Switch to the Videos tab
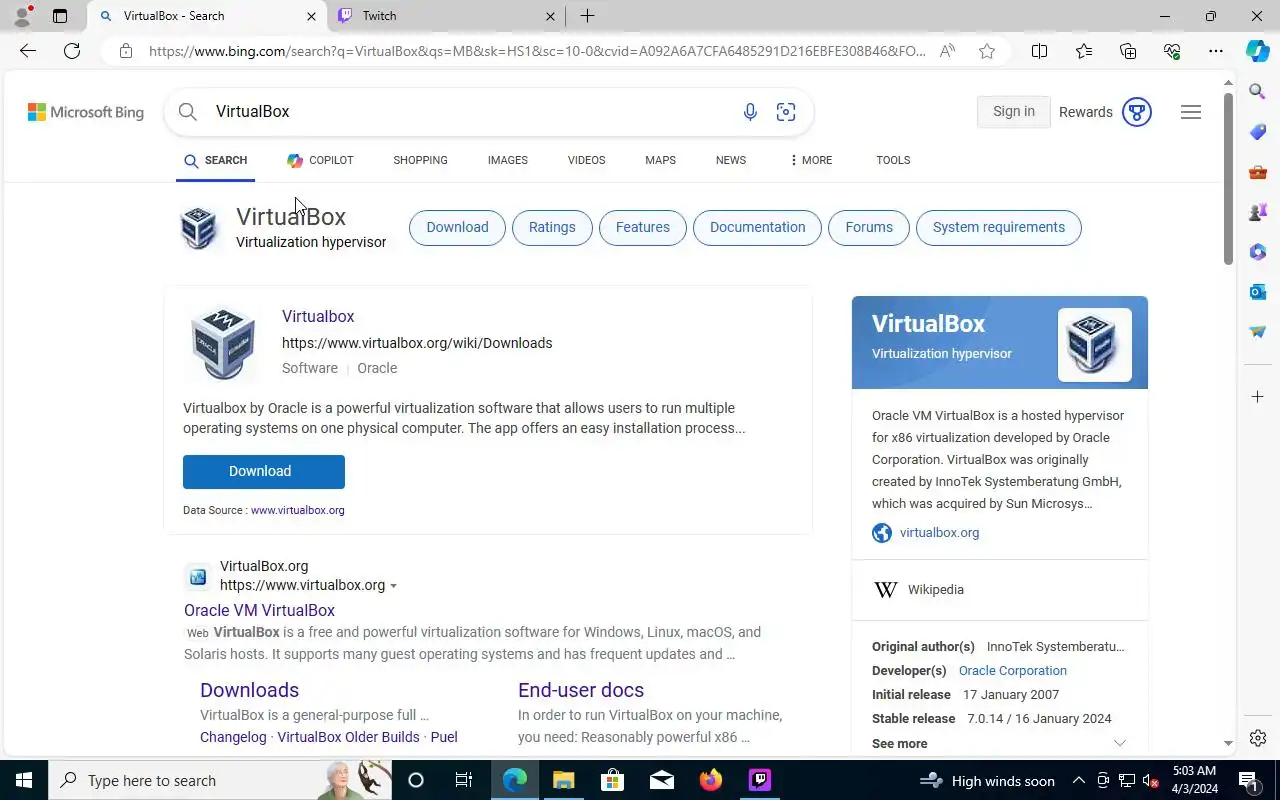This screenshot has height=800, width=1280. pyautogui.click(x=586, y=160)
